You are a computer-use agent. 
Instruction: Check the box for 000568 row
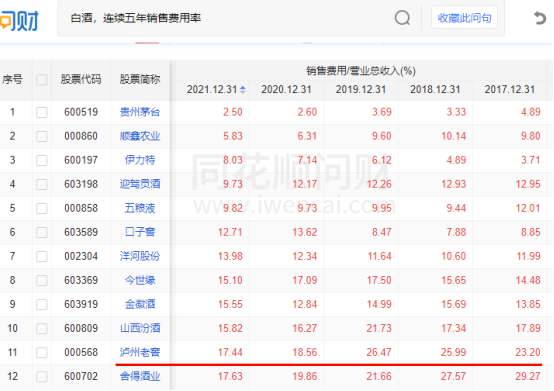42,353
